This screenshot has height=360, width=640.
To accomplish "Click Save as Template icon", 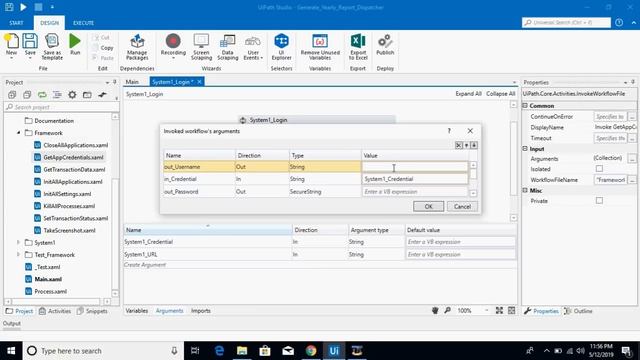I will [52, 47].
